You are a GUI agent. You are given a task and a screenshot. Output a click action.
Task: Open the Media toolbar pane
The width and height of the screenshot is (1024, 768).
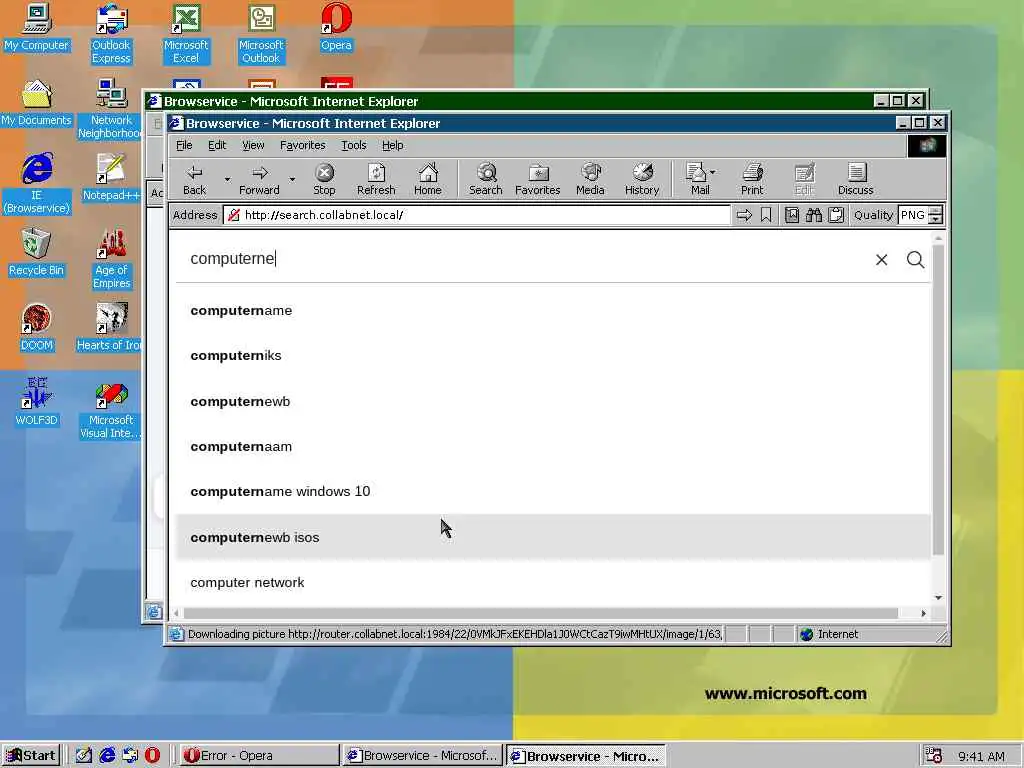pos(590,179)
